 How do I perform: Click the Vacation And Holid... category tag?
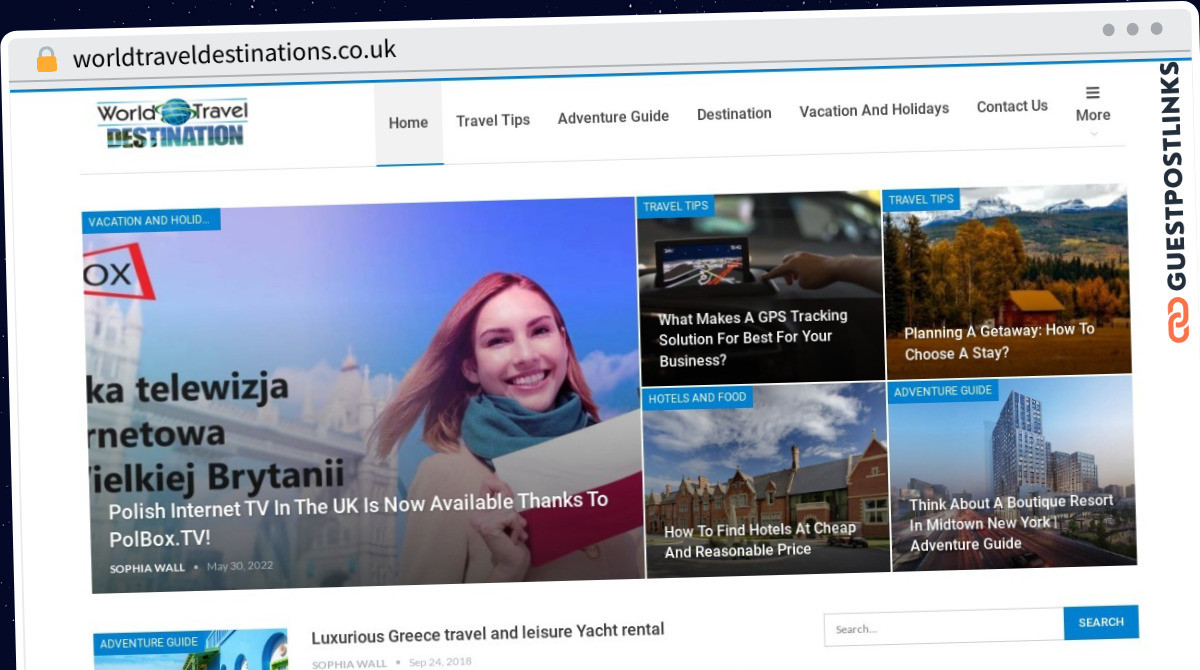[151, 221]
